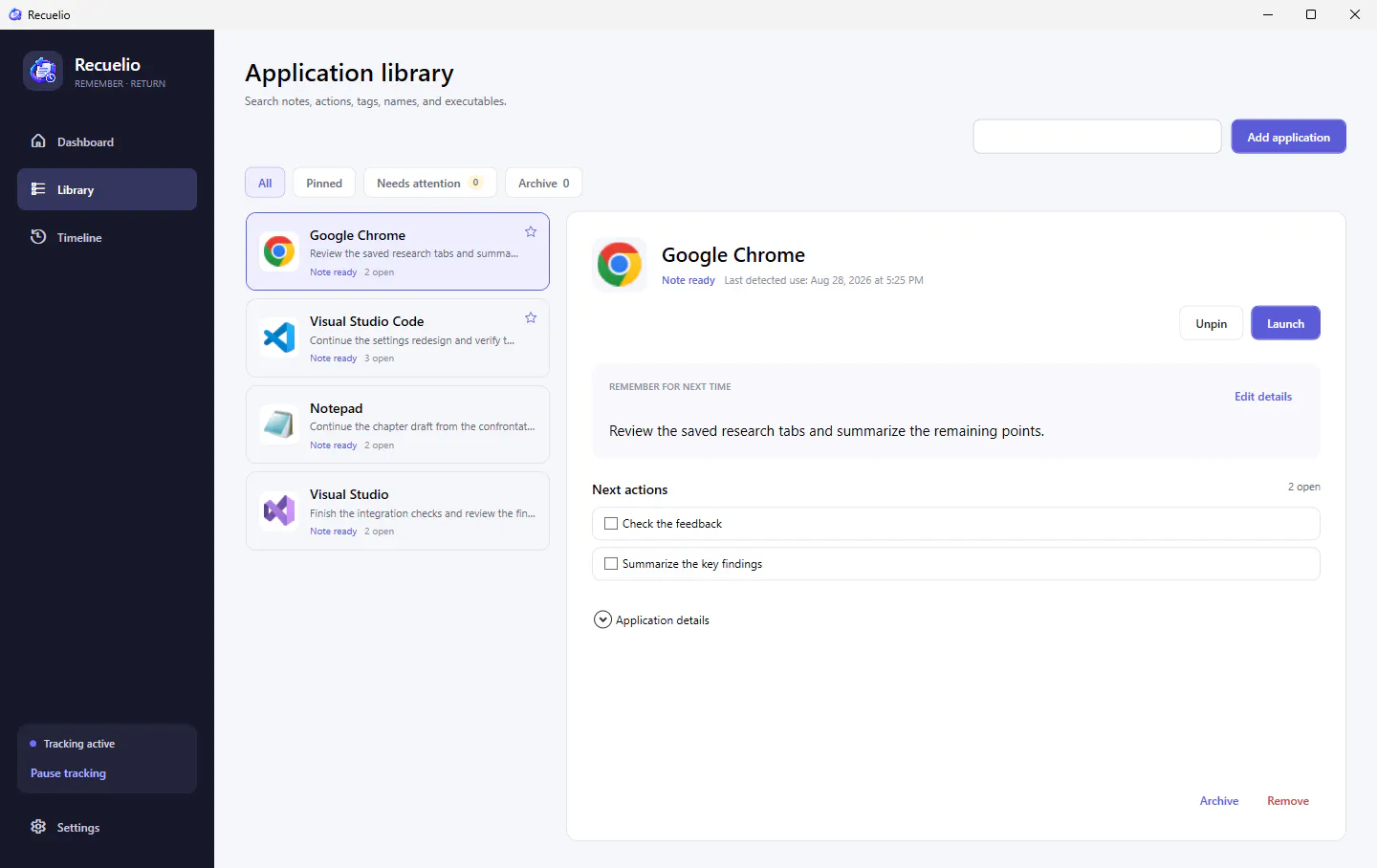Screen dimensions: 1377x868
Task: Unpin Google Chrome
Action: tap(1211, 323)
